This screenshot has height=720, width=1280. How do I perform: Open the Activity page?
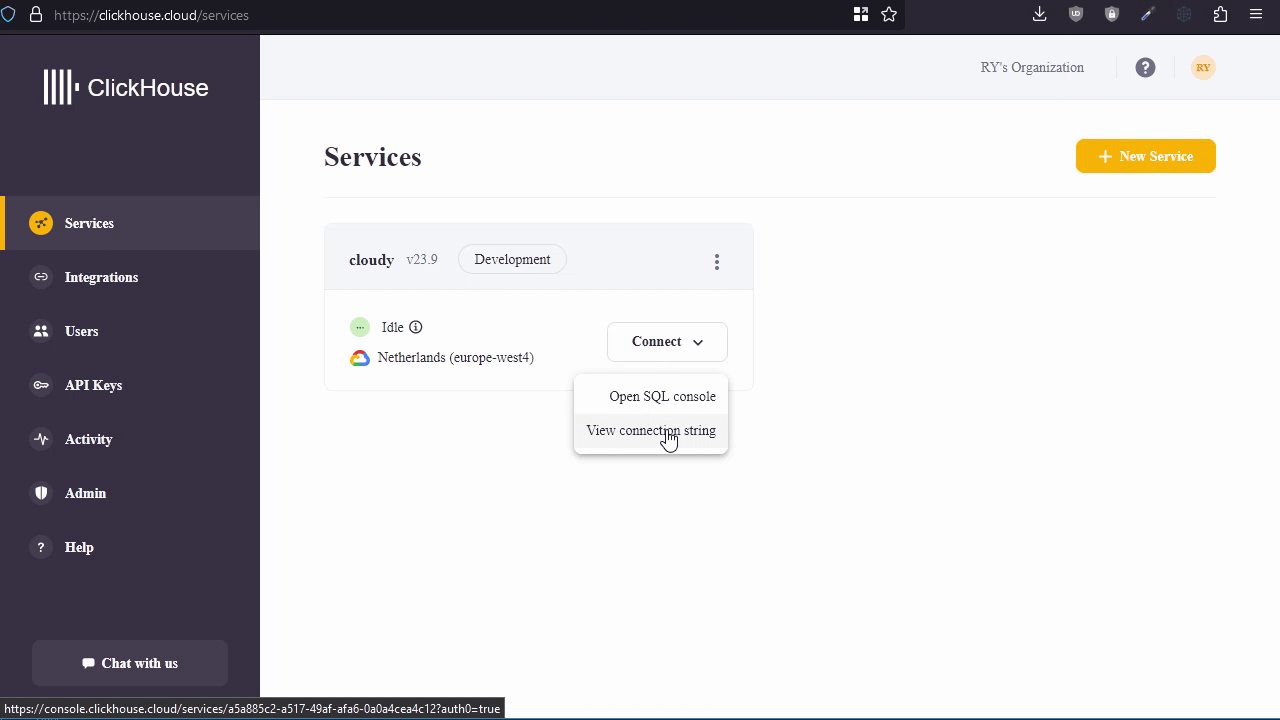click(x=88, y=439)
